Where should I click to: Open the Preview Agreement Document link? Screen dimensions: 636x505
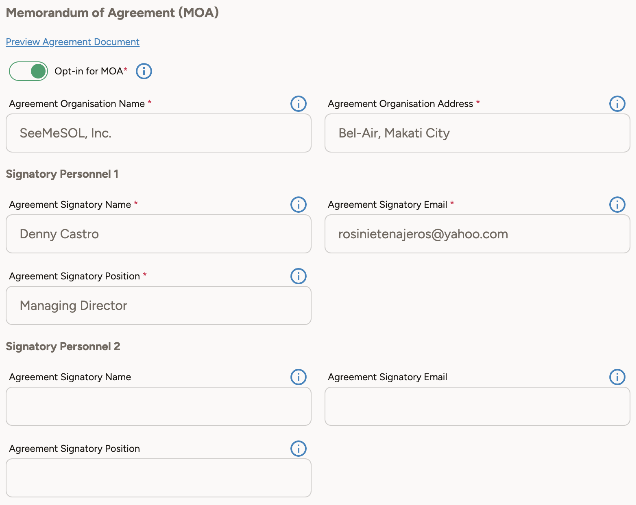73,42
